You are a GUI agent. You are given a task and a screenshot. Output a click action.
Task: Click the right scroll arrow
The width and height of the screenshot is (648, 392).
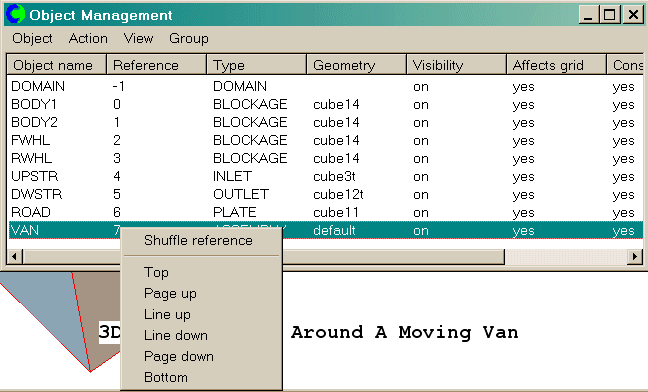pos(635,257)
